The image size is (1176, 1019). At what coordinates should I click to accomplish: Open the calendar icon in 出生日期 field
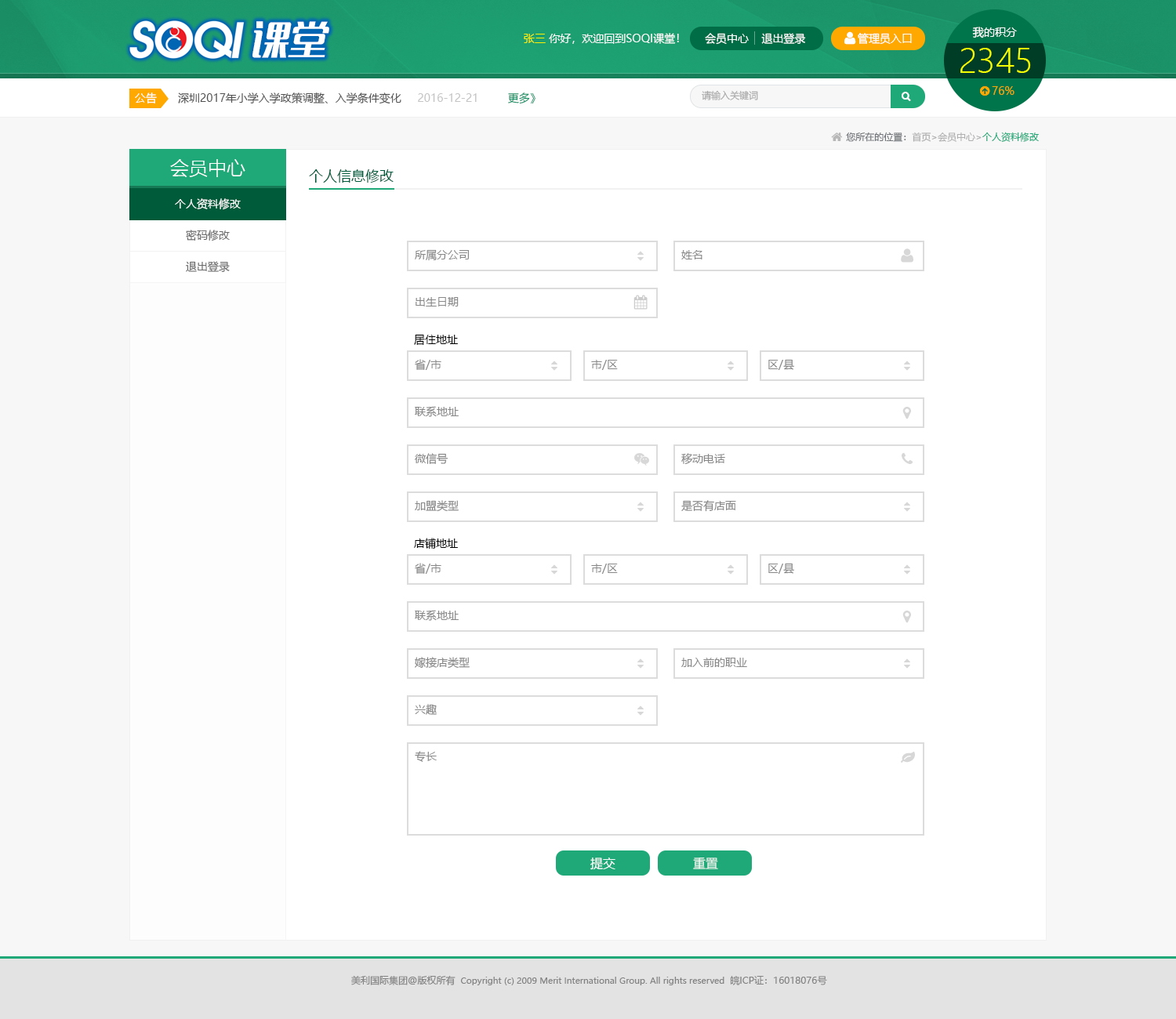641,303
